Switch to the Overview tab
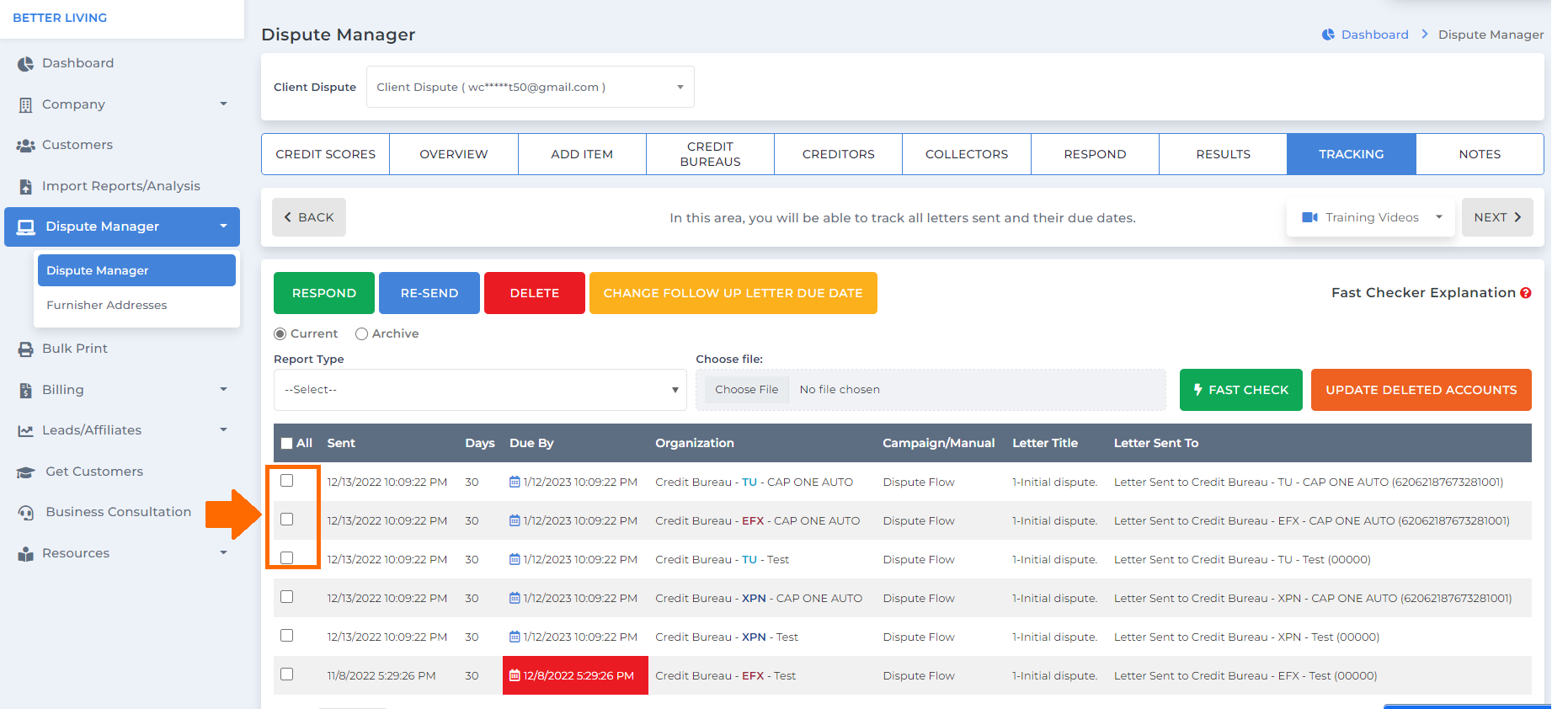1568x709 pixels. [x=454, y=154]
